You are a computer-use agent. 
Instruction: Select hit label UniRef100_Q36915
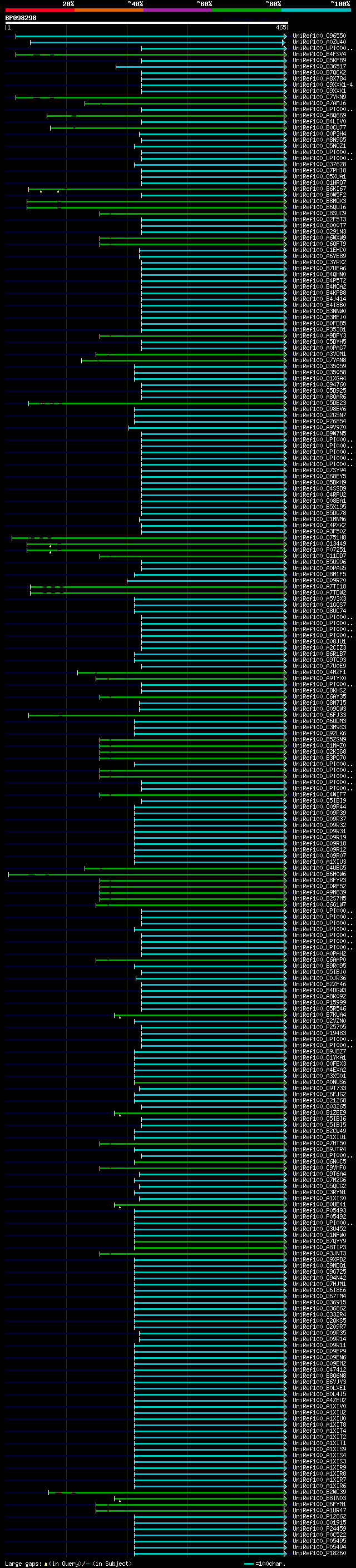(319, 1302)
